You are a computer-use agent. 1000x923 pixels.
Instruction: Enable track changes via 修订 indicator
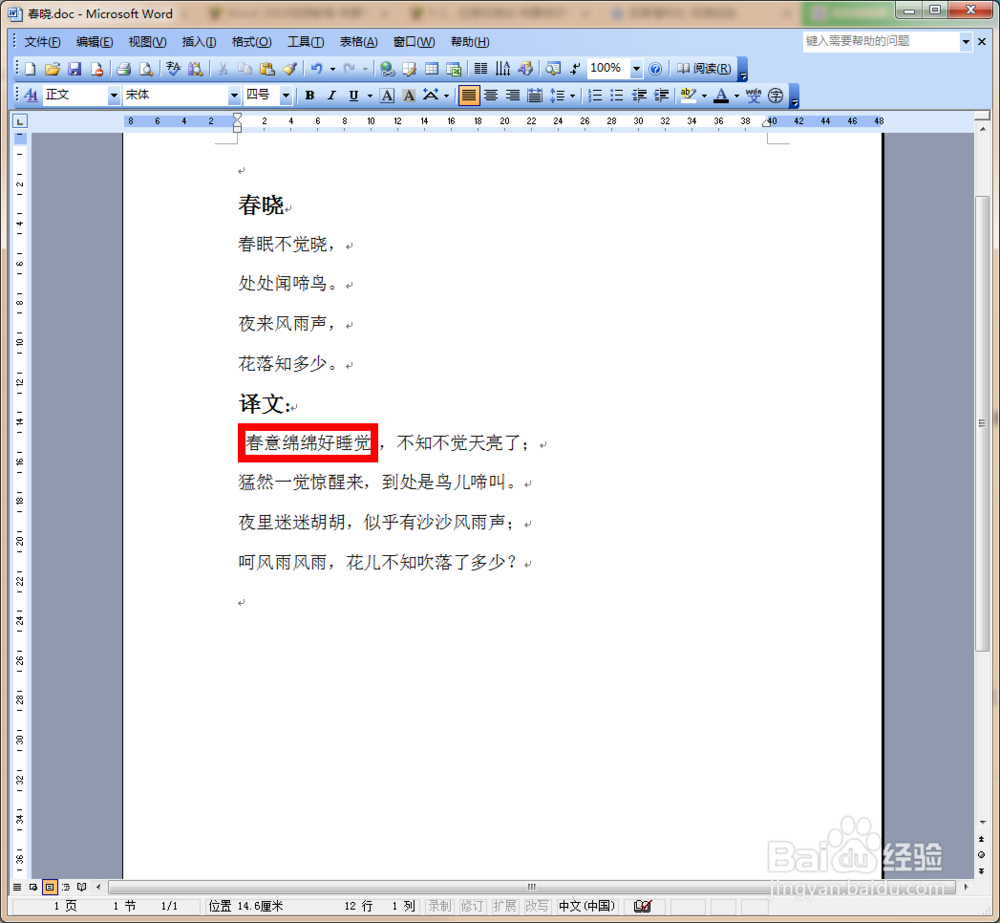(472, 906)
